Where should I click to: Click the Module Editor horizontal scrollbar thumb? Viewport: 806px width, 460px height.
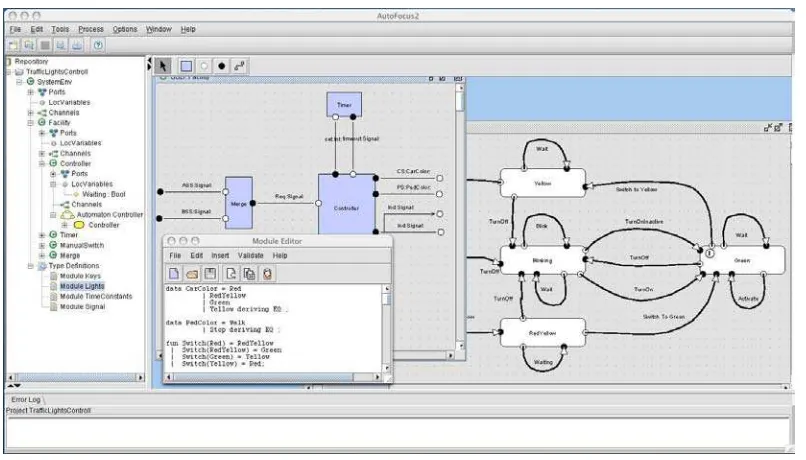(264, 377)
